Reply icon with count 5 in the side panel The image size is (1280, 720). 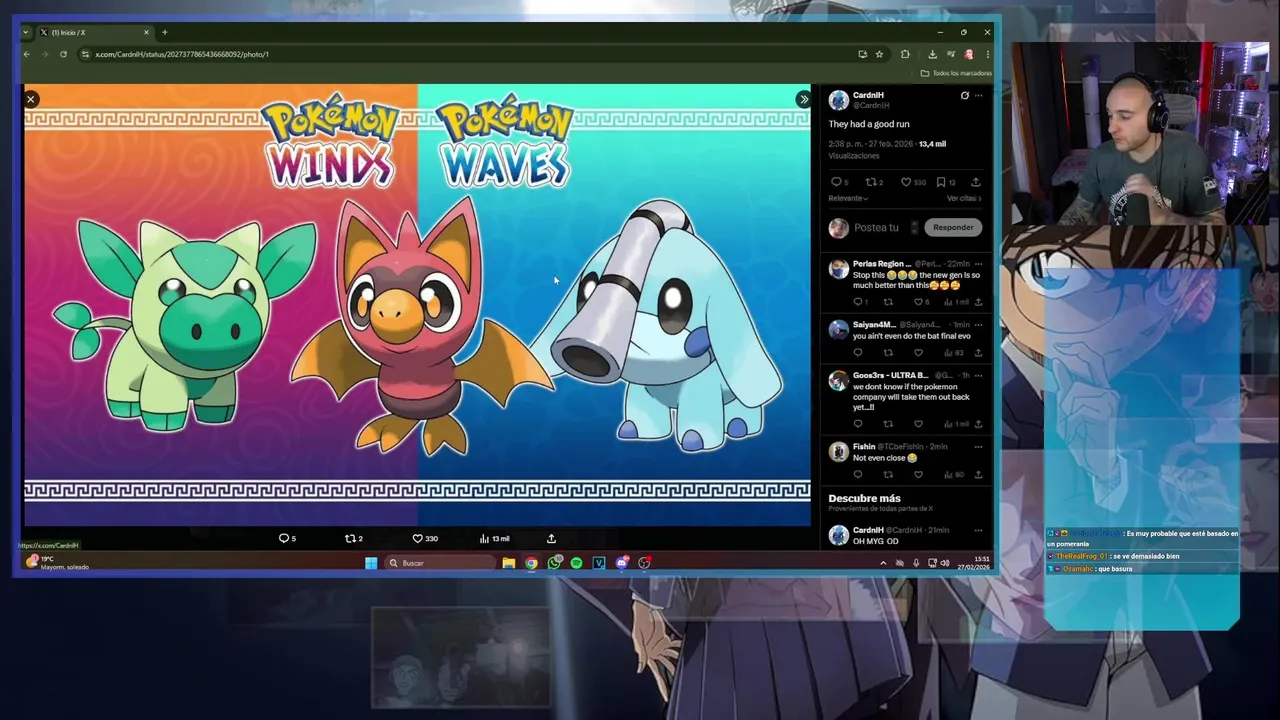[836, 182]
